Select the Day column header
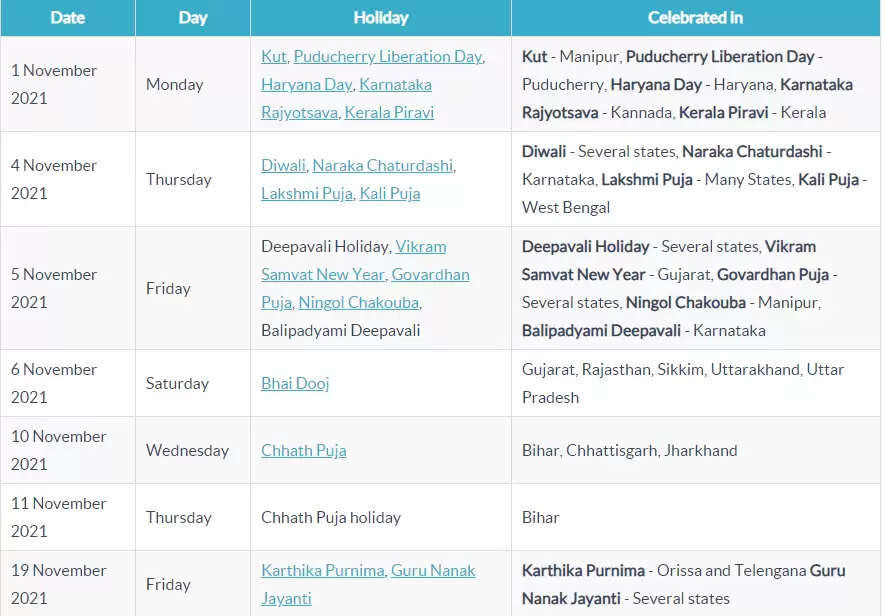The height and width of the screenshot is (616, 885). click(x=193, y=18)
